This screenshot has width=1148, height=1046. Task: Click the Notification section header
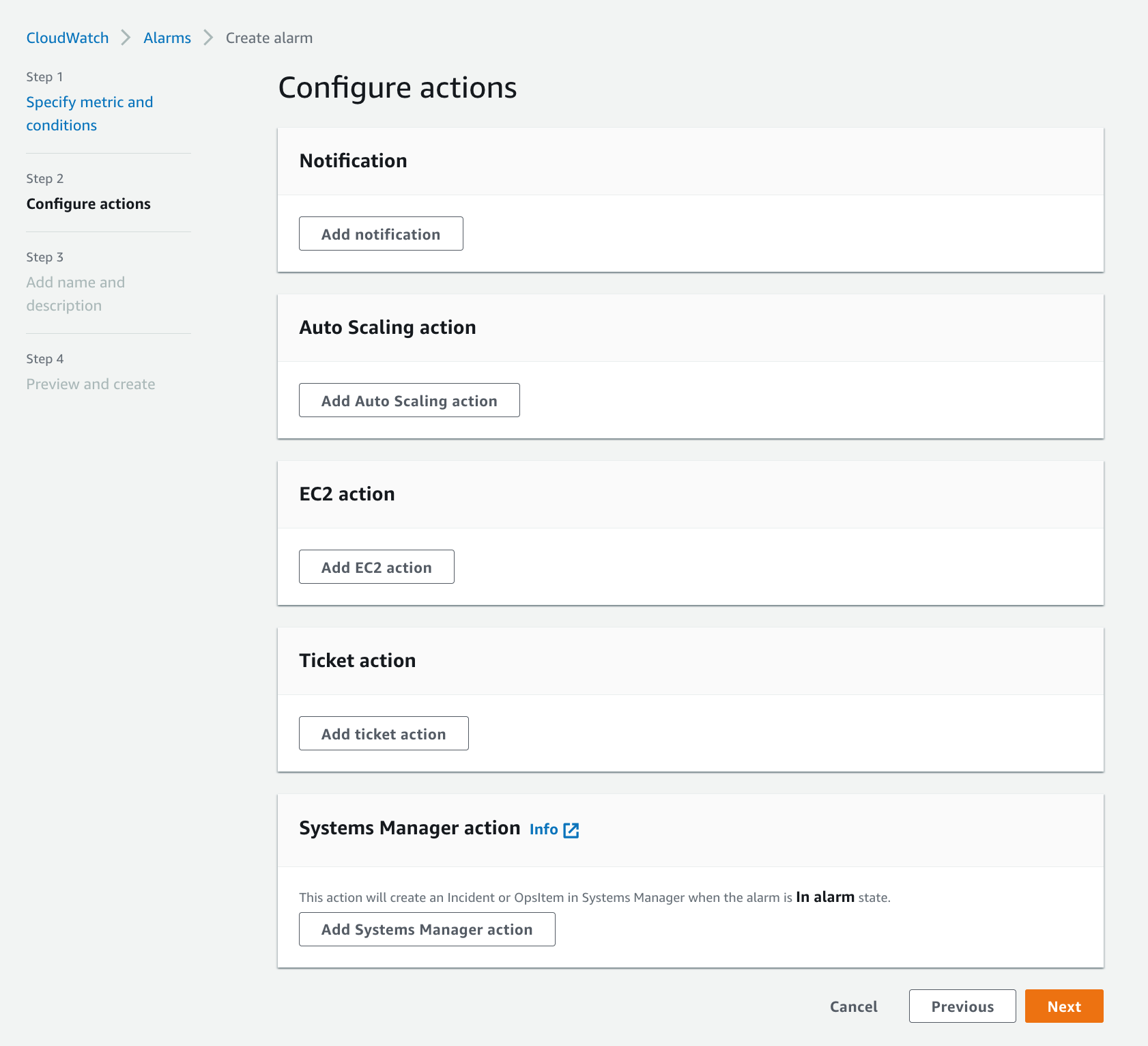click(x=353, y=160)
